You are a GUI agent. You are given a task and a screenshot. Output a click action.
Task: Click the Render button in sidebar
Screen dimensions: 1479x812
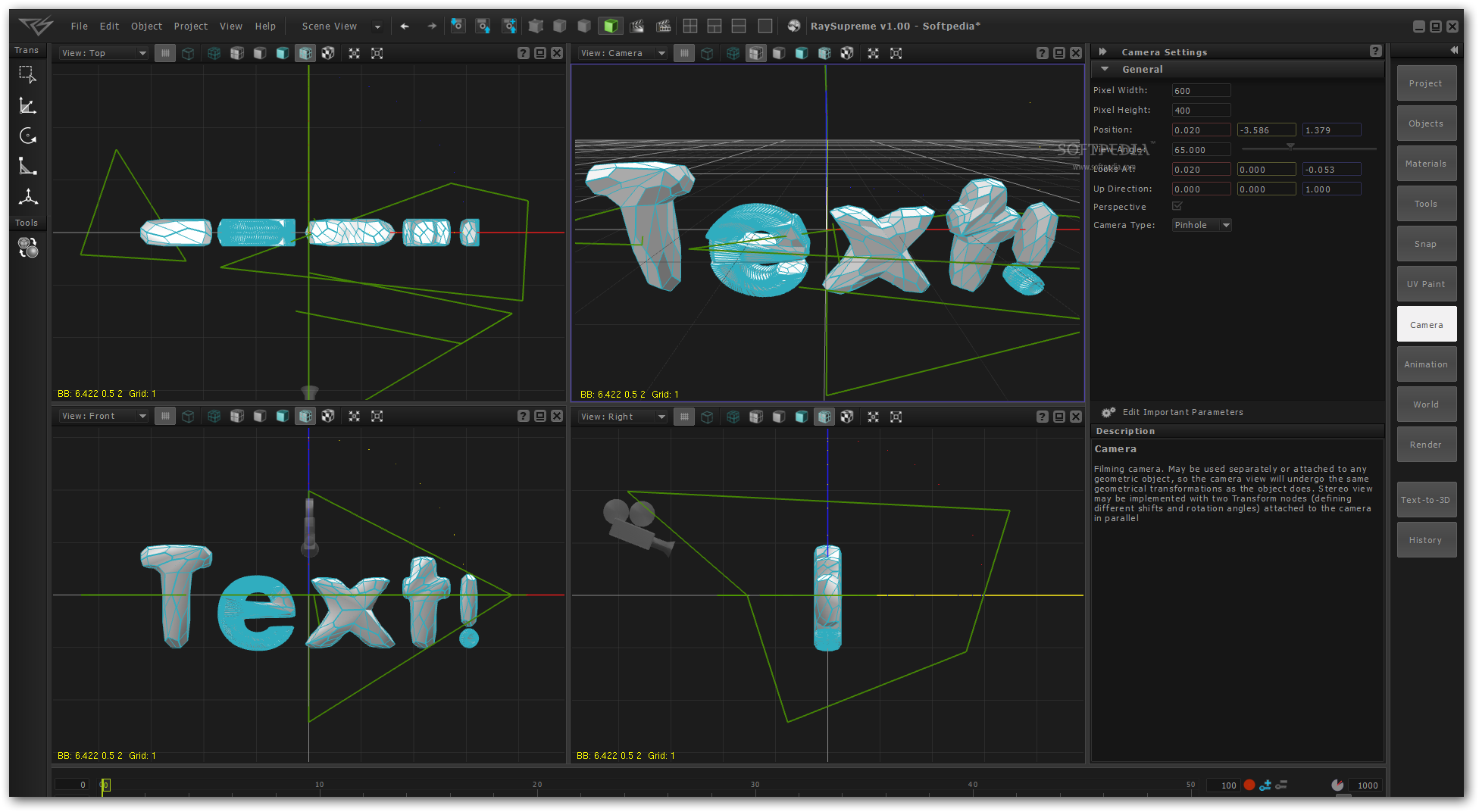coord(1427,445)
